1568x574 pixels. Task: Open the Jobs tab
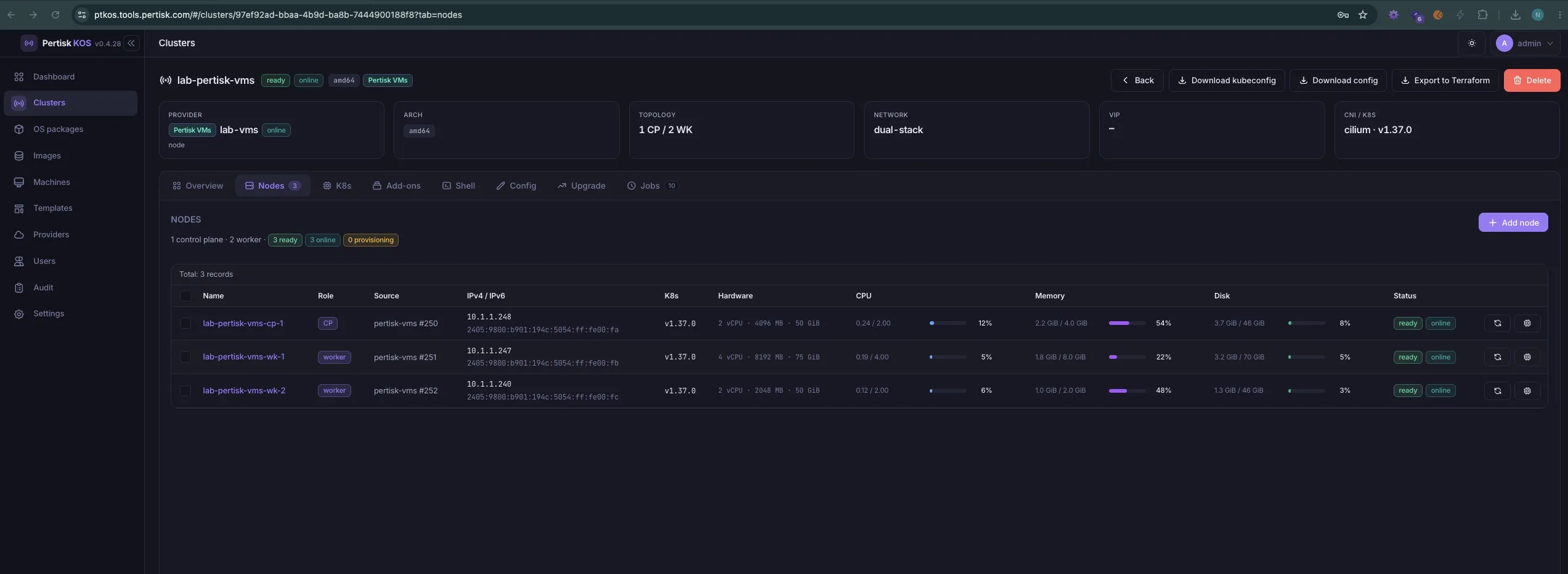pos(652,186)
